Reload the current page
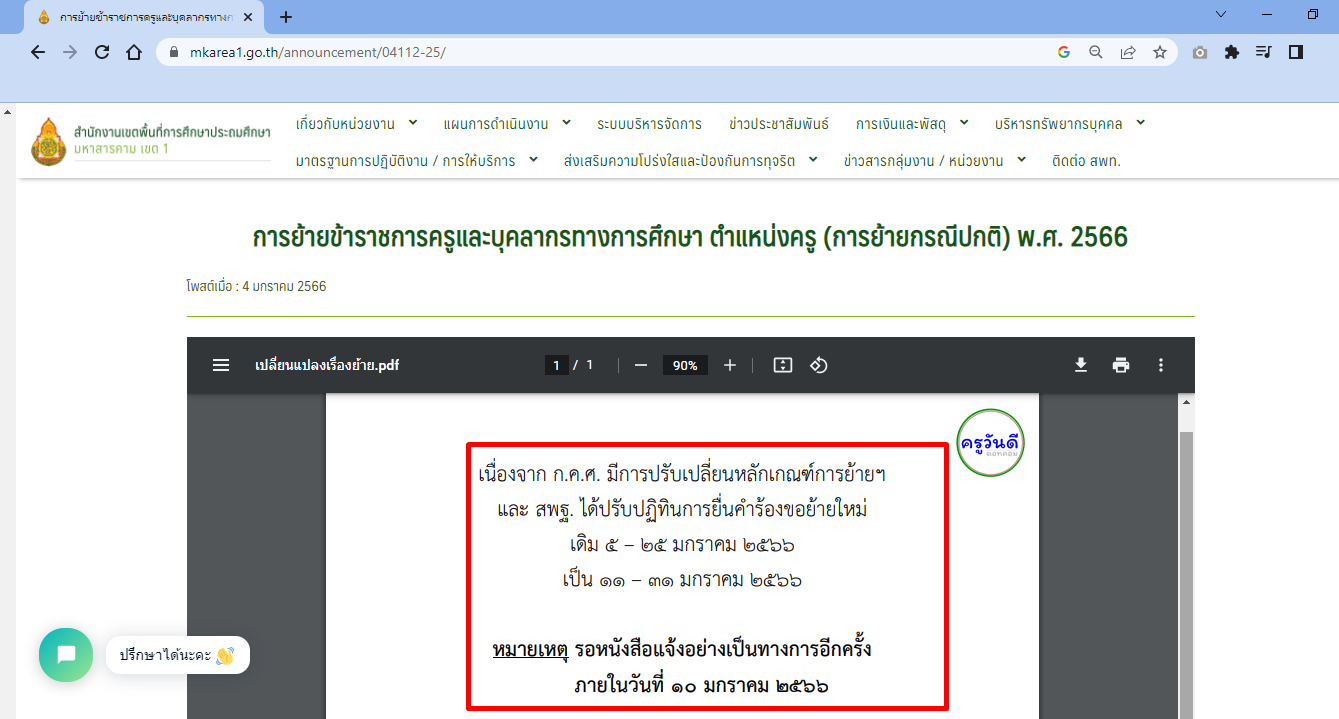 point(101,52)
